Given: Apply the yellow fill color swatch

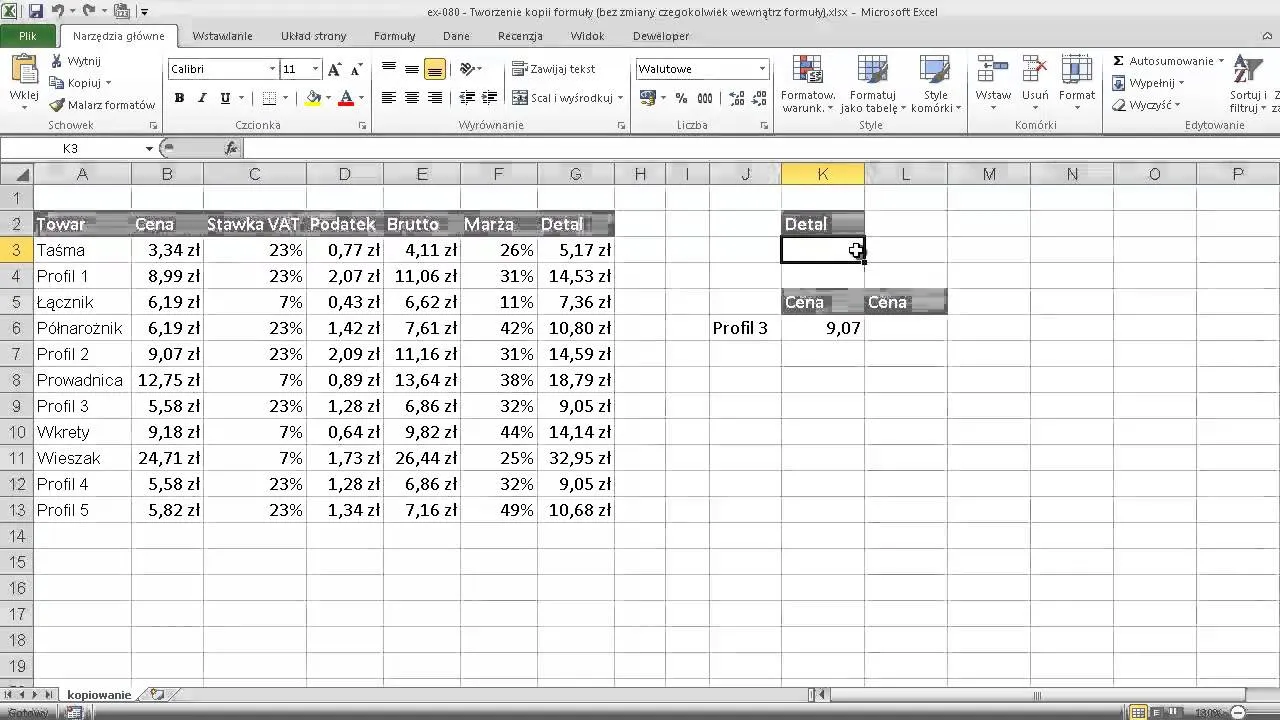Looking at the screenshot, I should pyautogui.click(x=313, y=98).
